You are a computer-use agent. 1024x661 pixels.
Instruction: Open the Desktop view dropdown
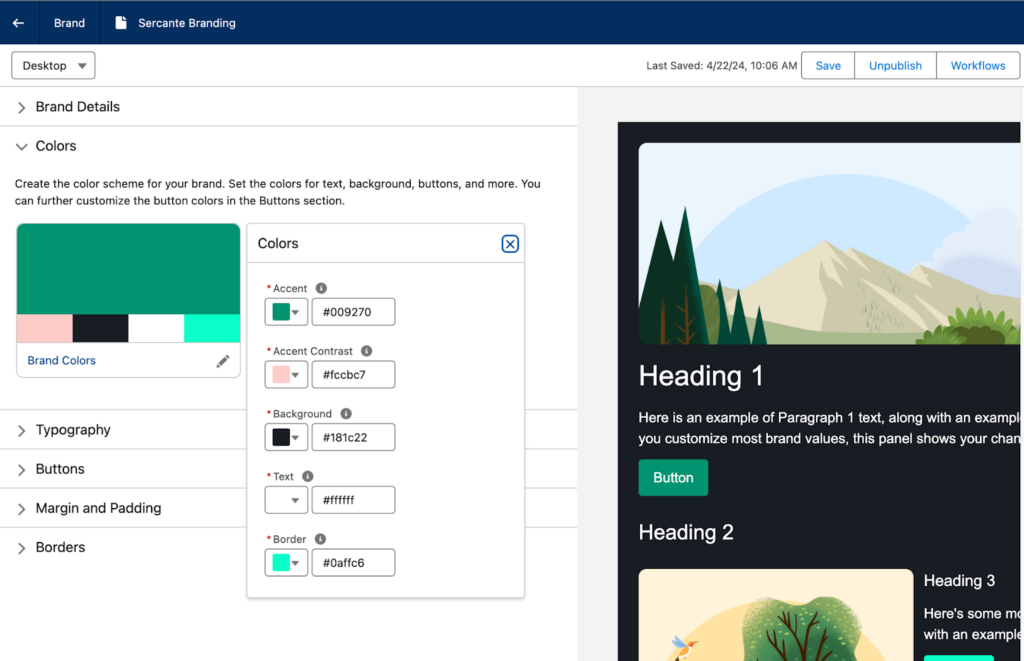coord(53,66)
